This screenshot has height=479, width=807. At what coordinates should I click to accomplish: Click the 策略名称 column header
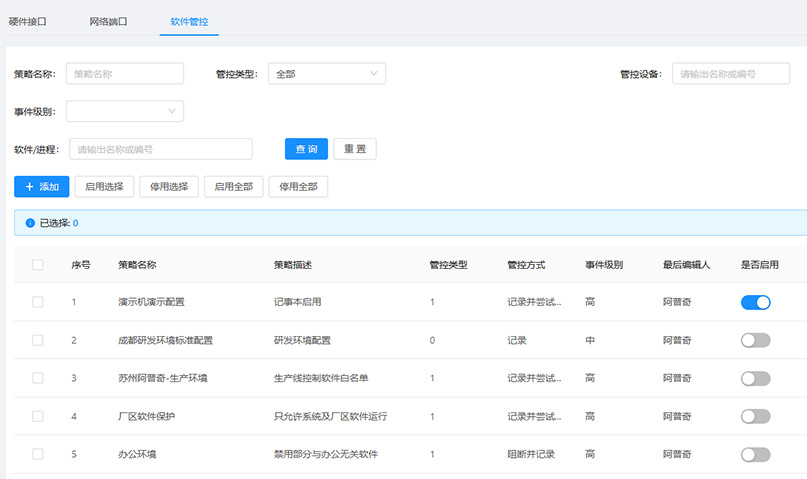point(137,265)
